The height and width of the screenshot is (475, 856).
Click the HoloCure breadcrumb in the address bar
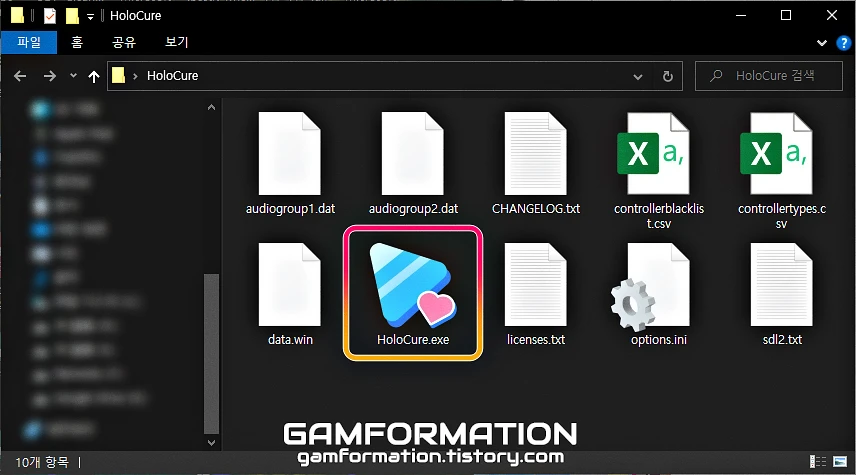pyautogui.click(x=173, y=76)
